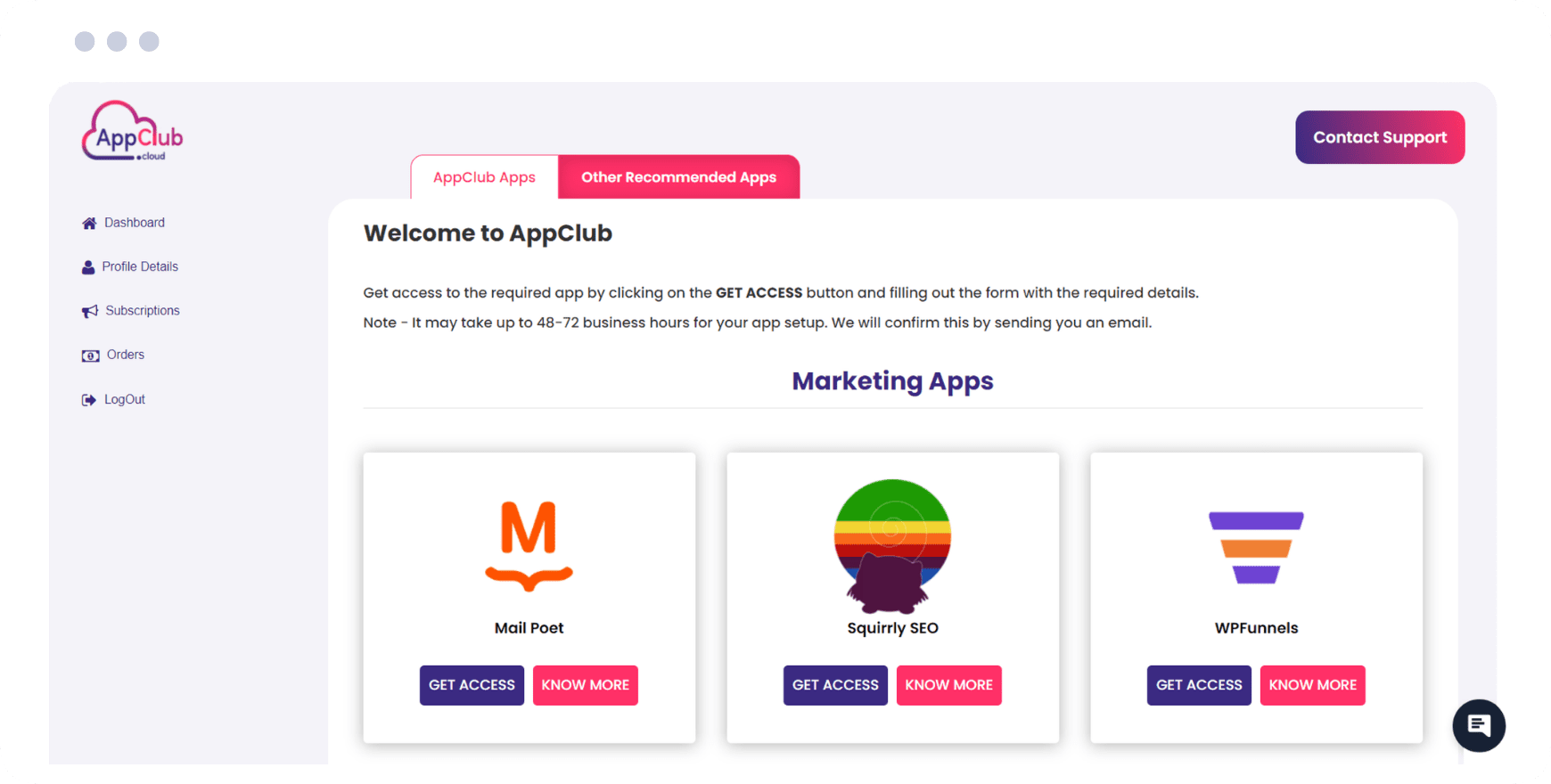
Task: Click the Profile Details person icon
Action: click(x=88, y=267)
